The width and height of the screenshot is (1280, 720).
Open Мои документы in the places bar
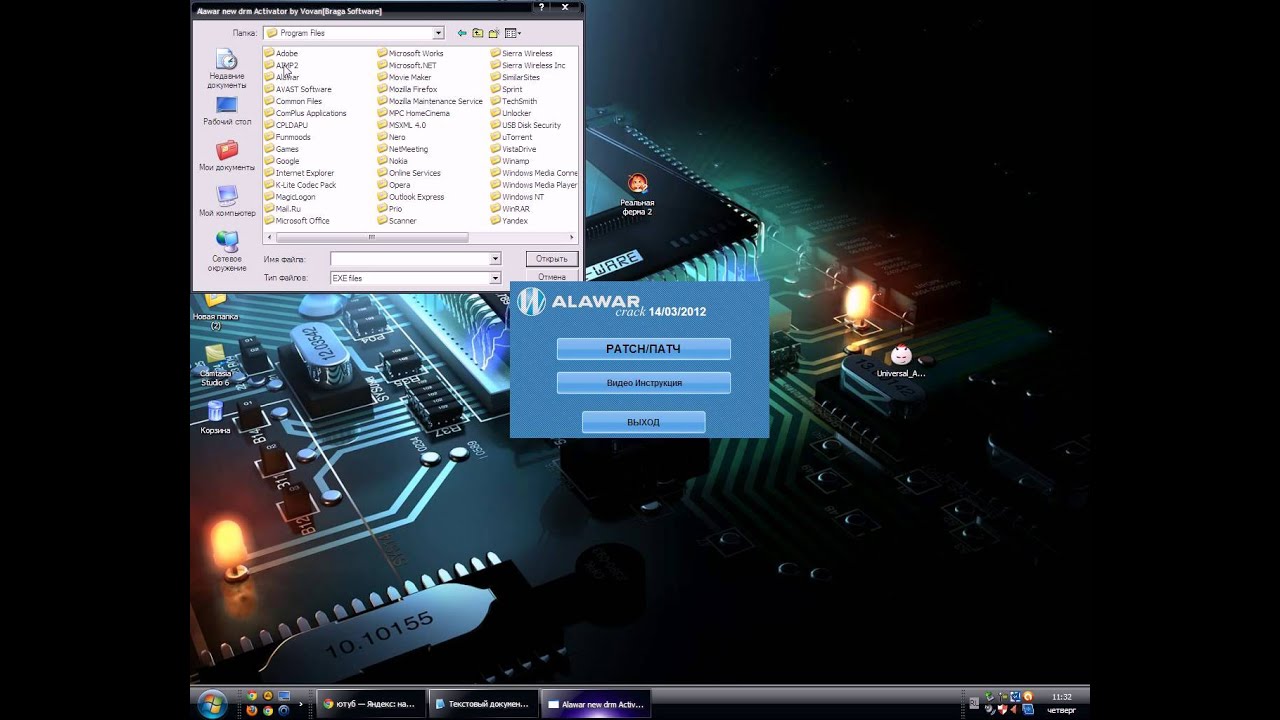tap(227, 156)
